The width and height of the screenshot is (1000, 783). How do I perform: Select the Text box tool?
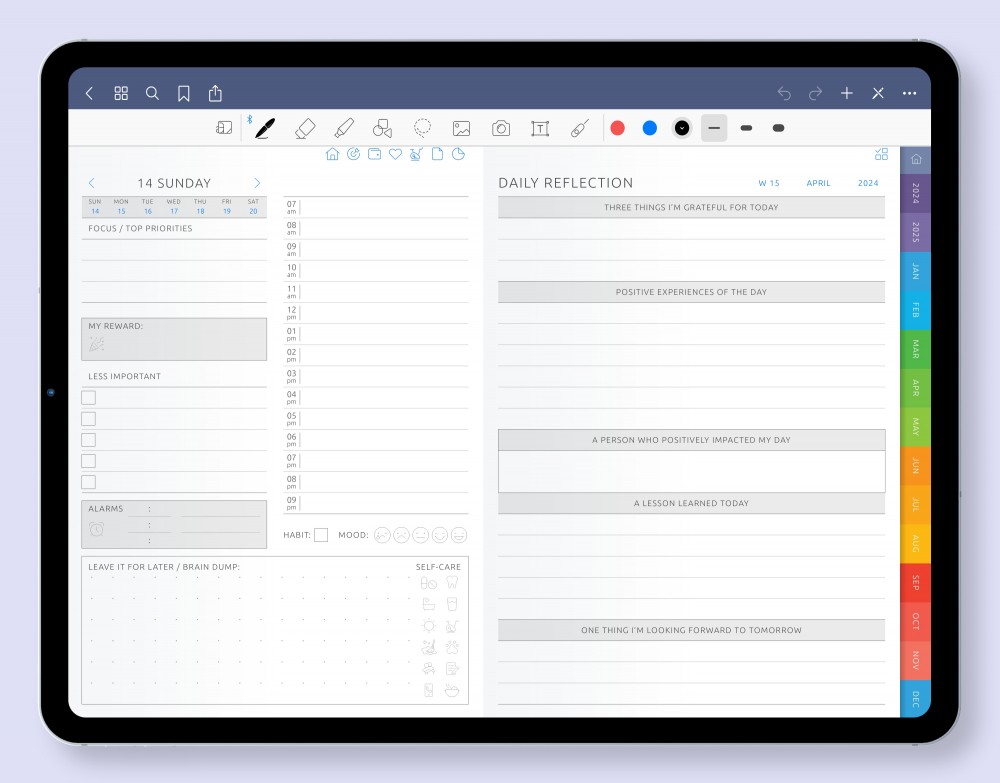pos(540,128)
